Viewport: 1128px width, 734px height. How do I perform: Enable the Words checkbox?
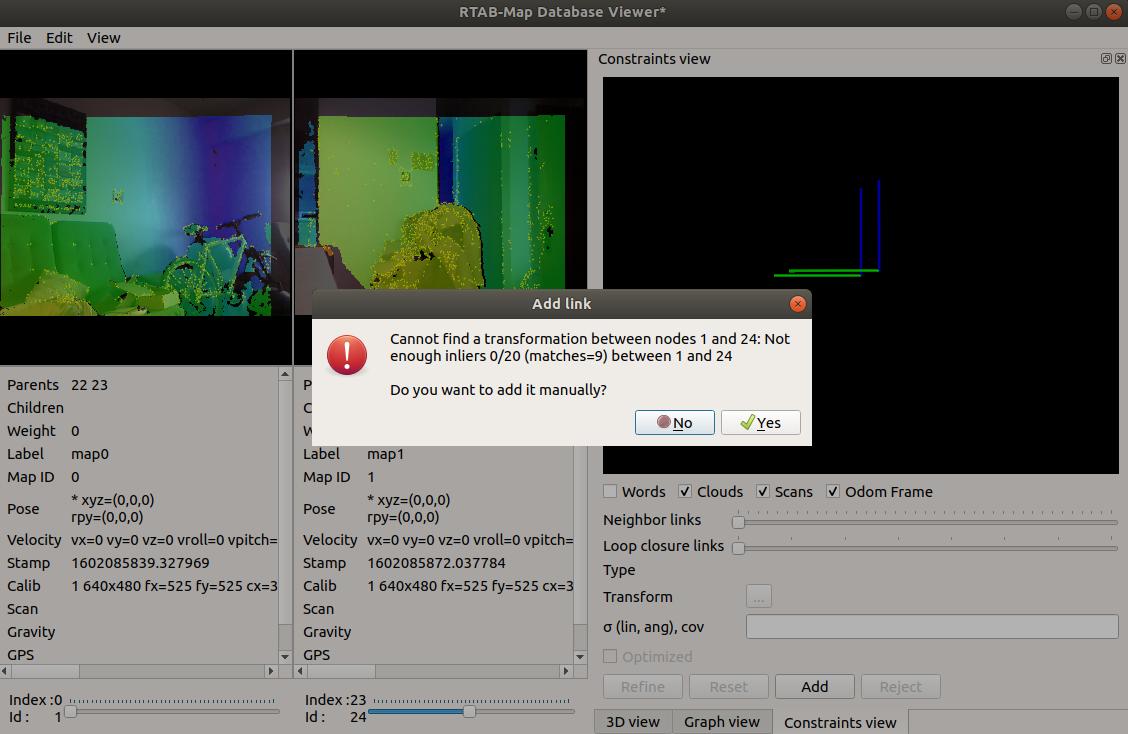[610, 492]
